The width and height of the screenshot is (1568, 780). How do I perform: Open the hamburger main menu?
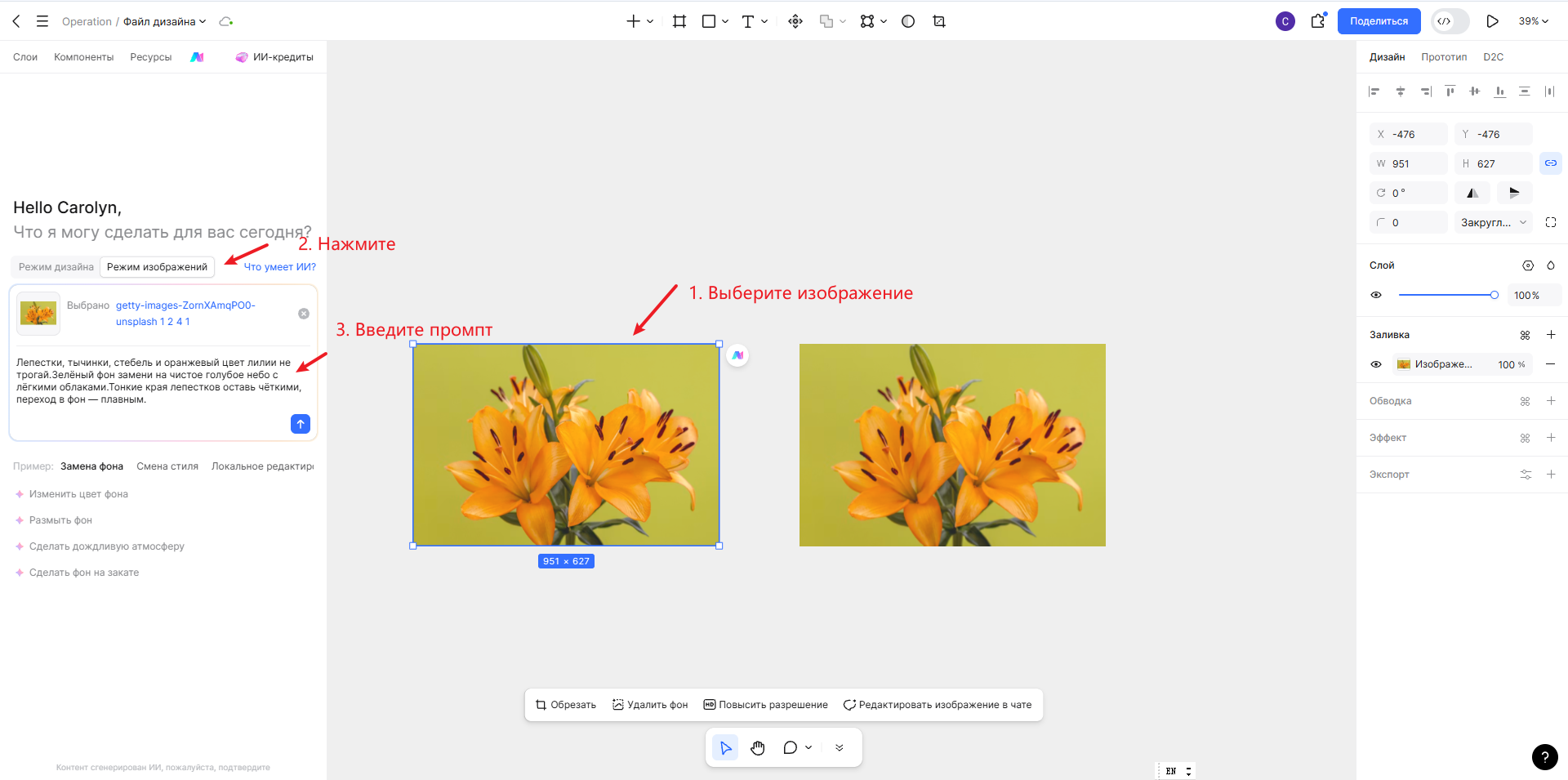42,21
